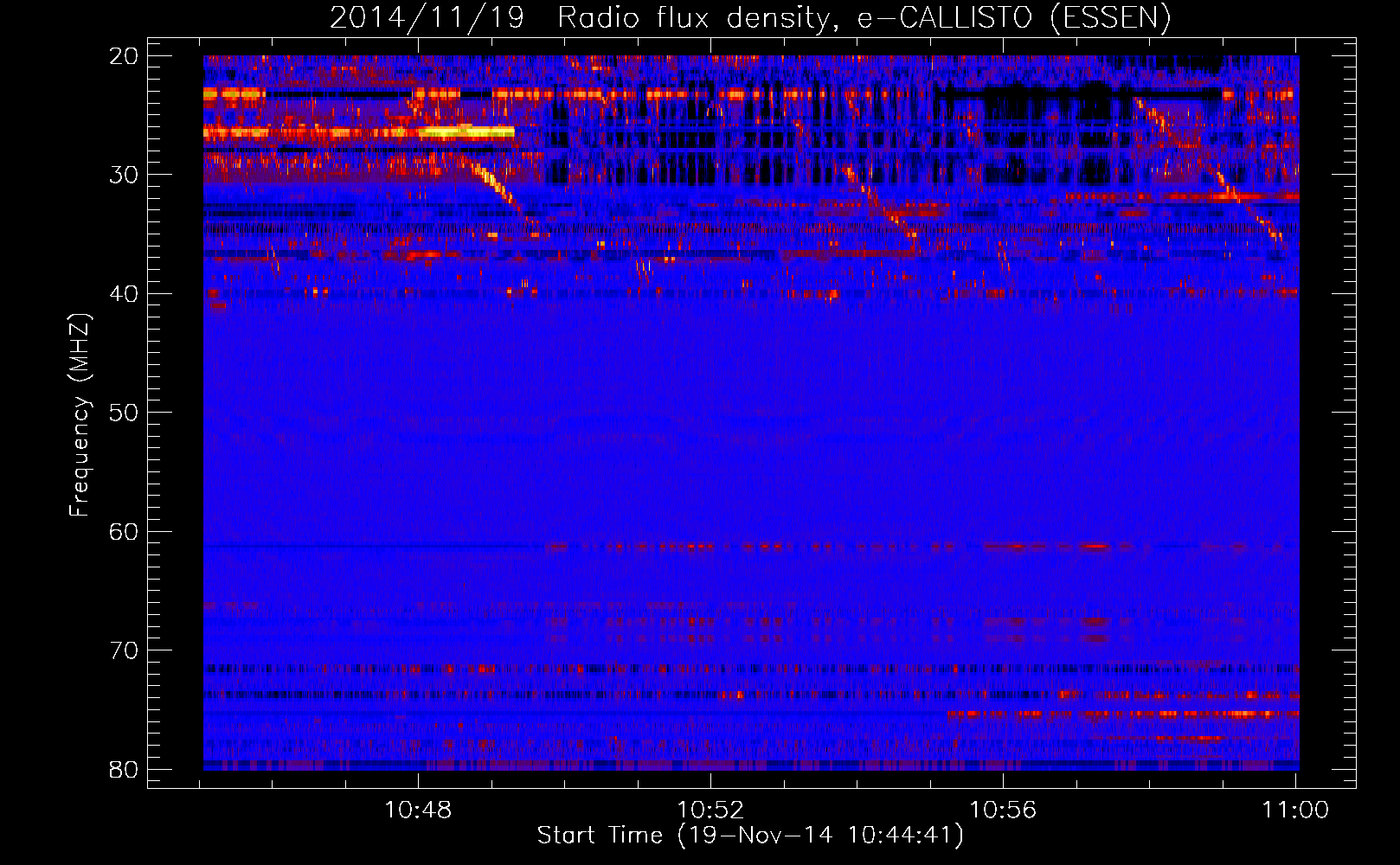Click the bright yellow emission band near 26 MHz

coord(359,132)
